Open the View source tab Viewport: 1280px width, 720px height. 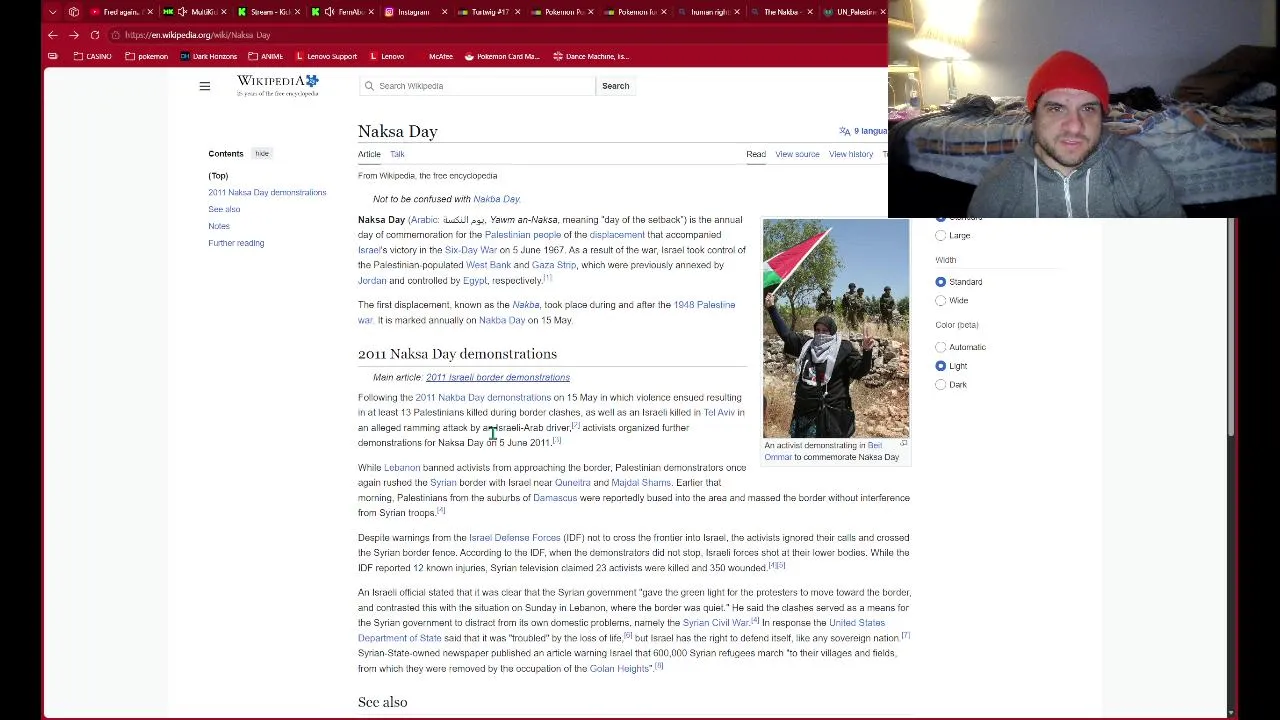coord(797,154)
